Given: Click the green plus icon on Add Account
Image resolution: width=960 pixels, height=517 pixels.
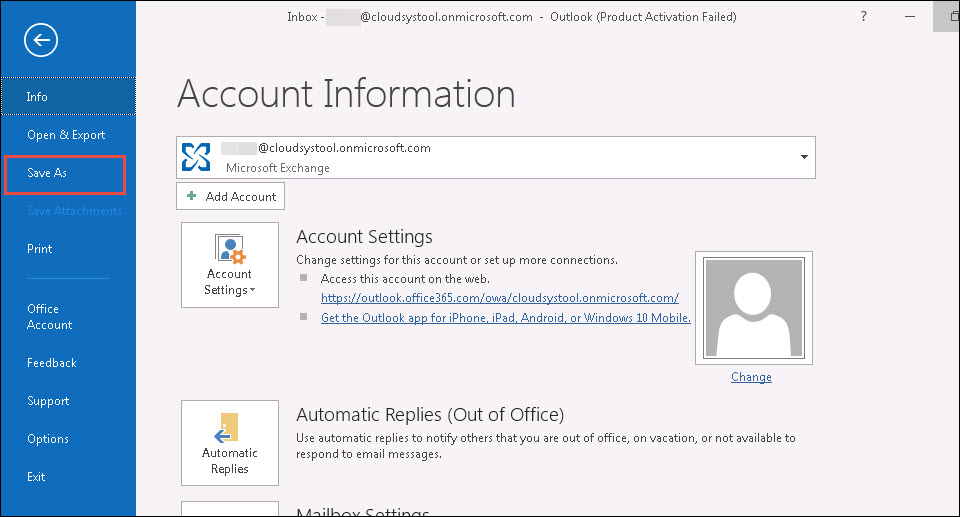Looking at the screenshot, I should (x=192, y=196).
